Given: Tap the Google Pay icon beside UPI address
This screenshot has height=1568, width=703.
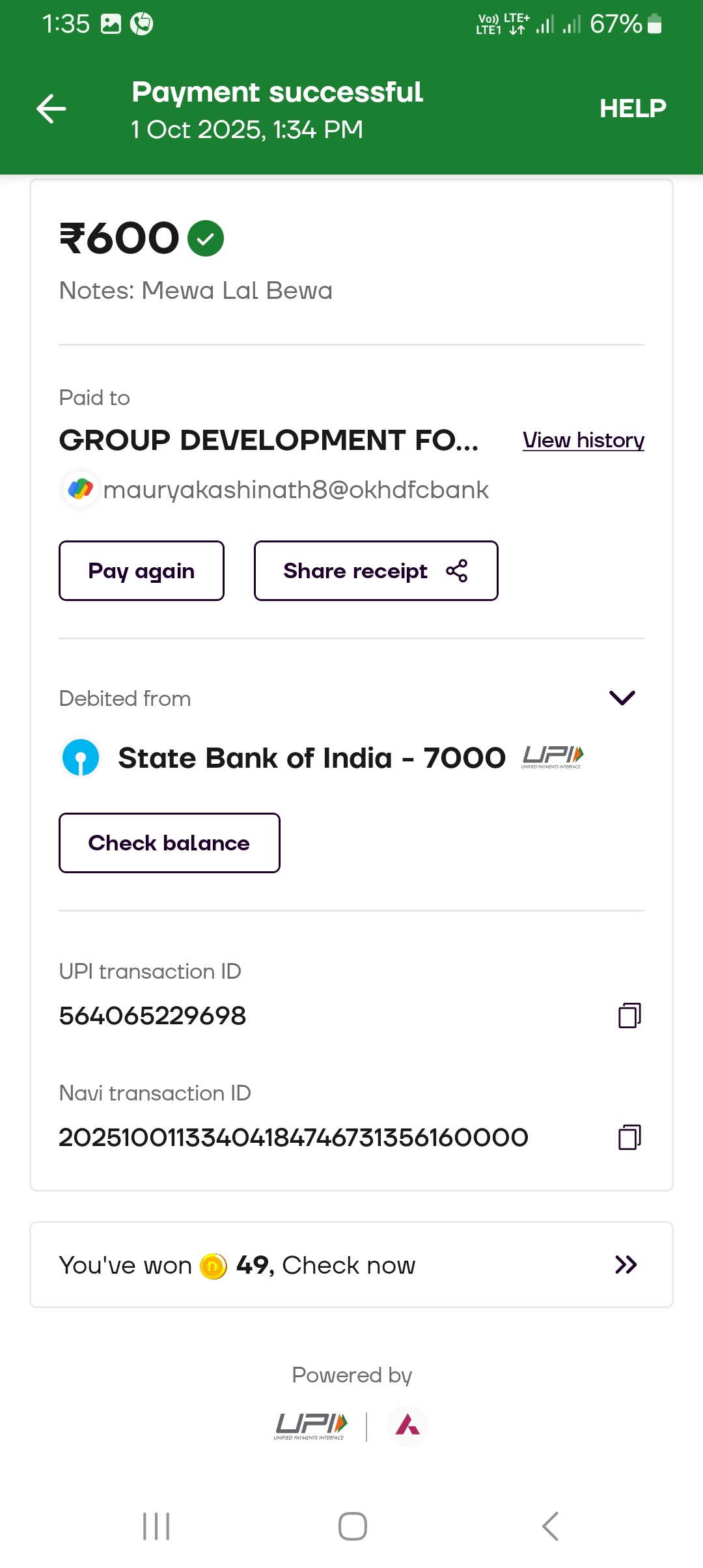Looking at the screenshot, I should [x=81, y=489].
